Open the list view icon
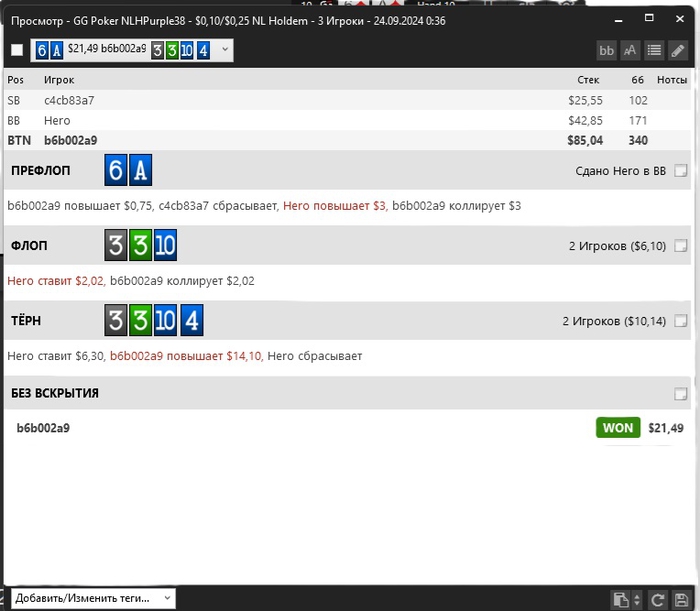Viewport: 700px width, 611px height. [654, 50]
